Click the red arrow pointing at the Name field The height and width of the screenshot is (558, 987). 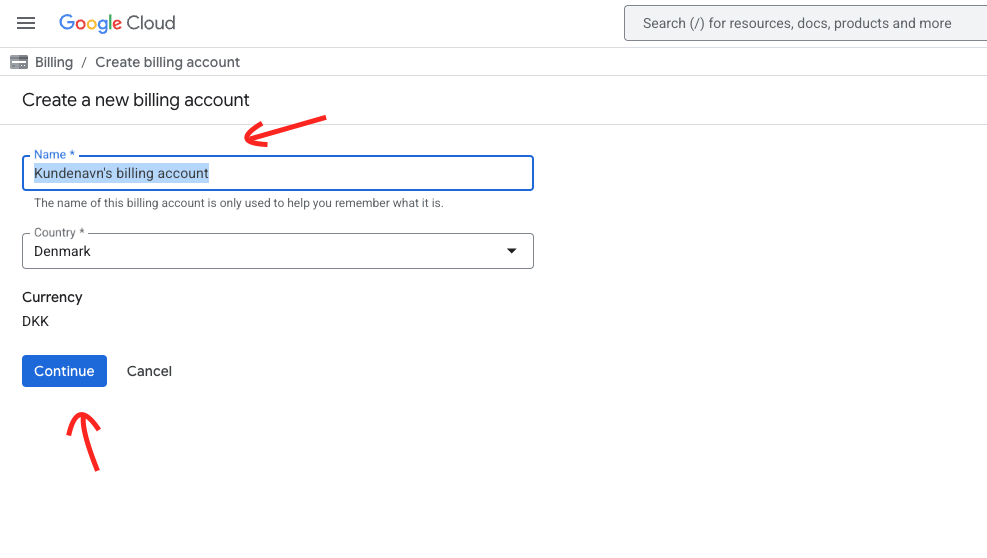click(x=283, y=131)
